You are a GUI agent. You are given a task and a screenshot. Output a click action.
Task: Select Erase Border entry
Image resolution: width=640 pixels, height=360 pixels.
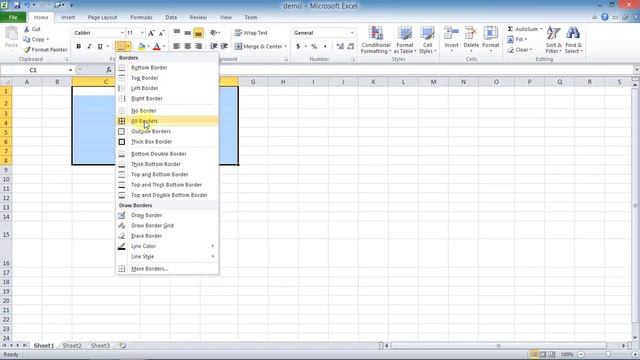coord(167,236)
